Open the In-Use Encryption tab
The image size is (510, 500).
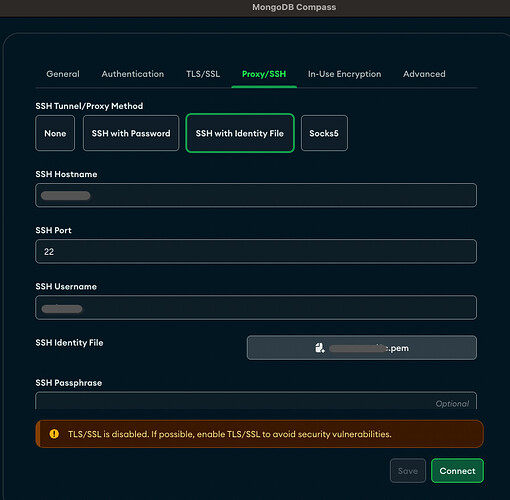click(344, 74)
